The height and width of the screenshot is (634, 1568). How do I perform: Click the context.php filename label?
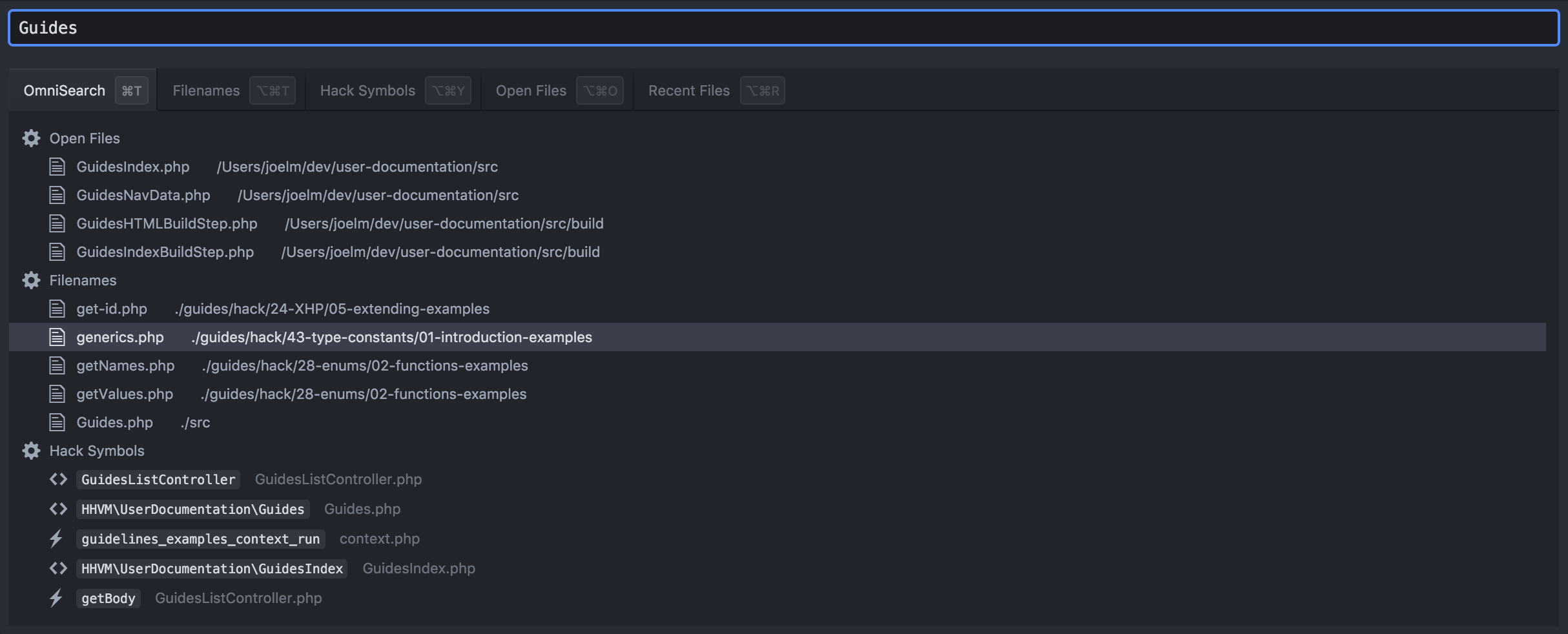380,538
